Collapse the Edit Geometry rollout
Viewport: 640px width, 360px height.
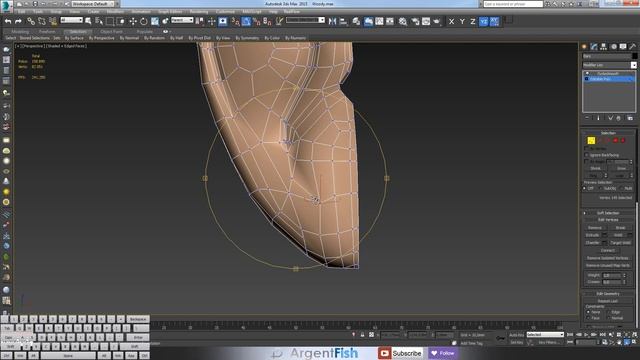pos(608,294)
